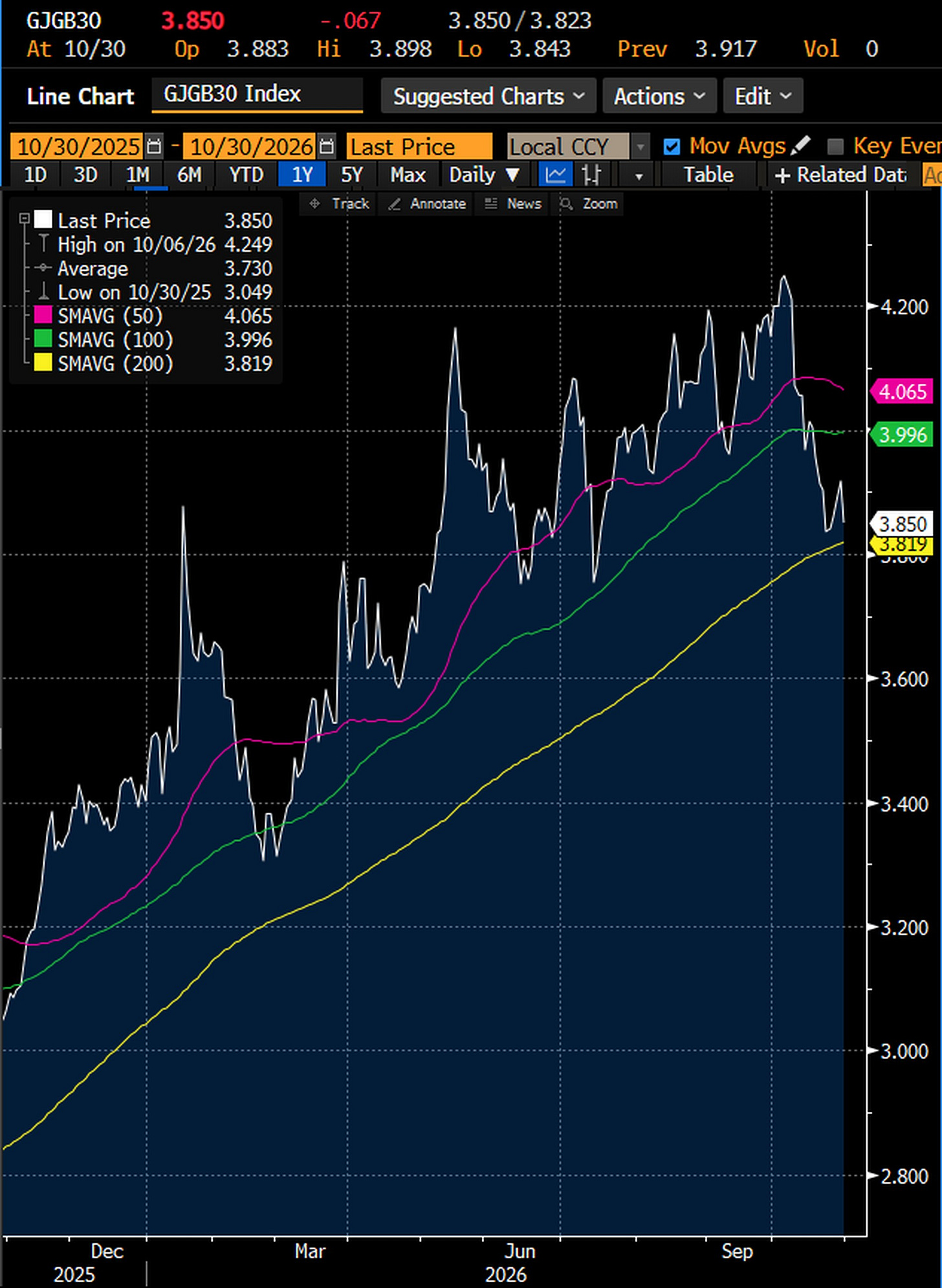Select the High on 10/06/26 legend row
This screenshot has width=942, height=1288.
pyautogui.click(x=155, y=245)
